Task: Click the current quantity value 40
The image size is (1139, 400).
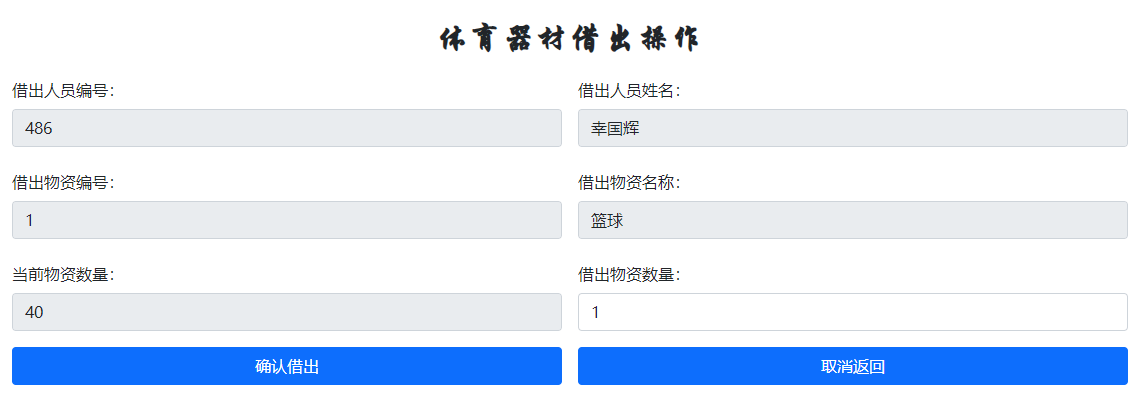Action: click(34, 313)
